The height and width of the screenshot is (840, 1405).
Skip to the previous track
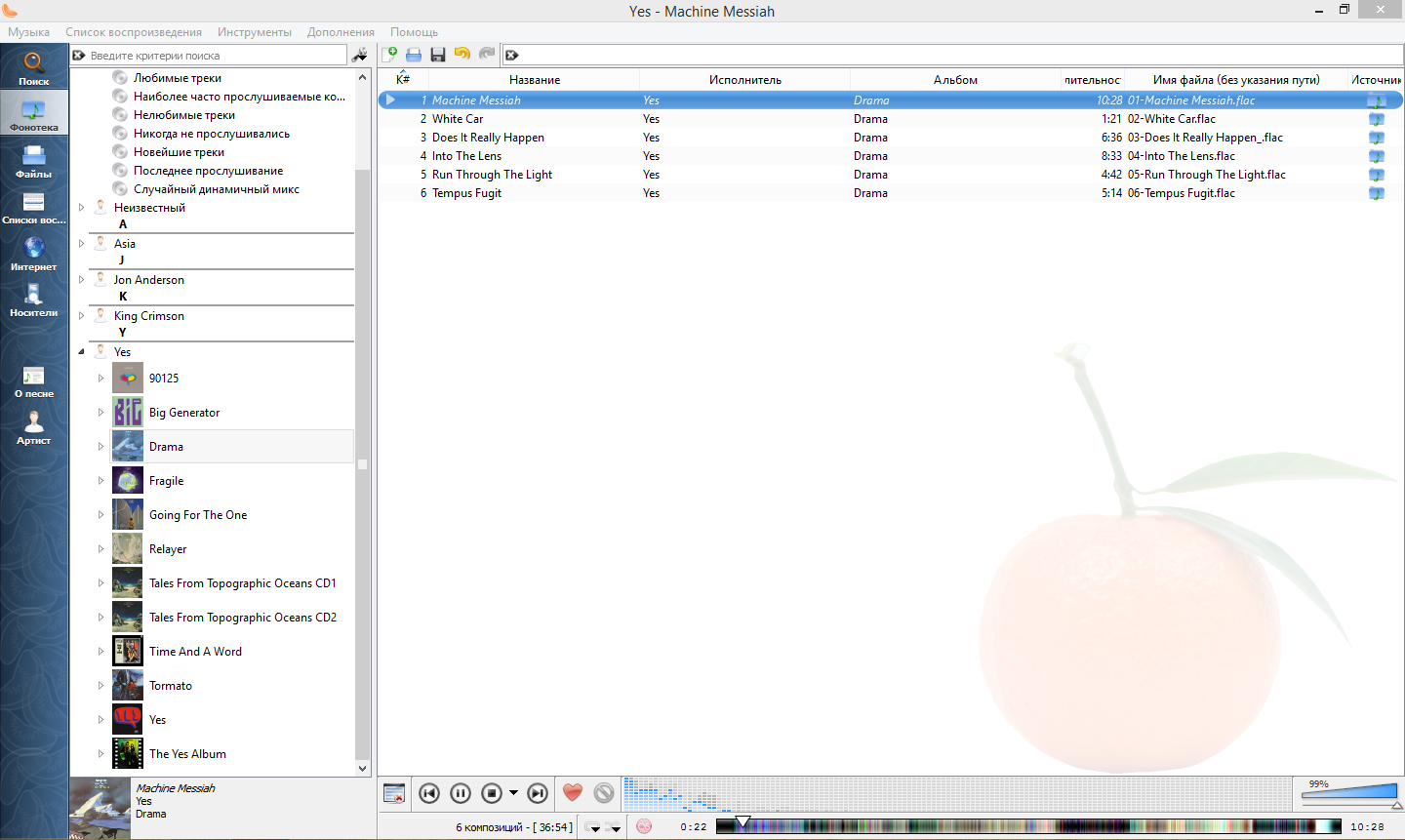coord(429,793)
